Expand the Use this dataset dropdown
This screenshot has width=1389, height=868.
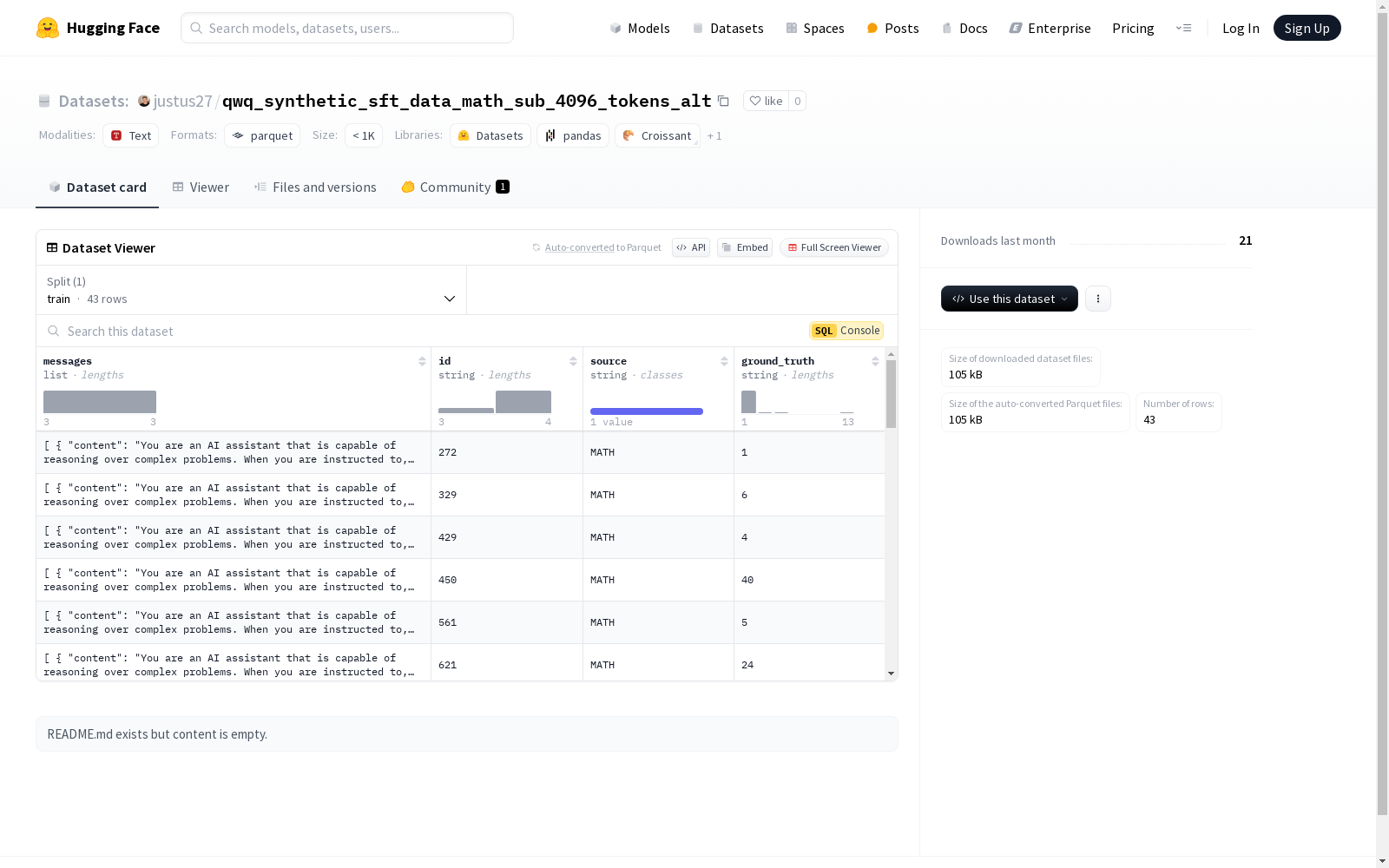[1010, 299]
